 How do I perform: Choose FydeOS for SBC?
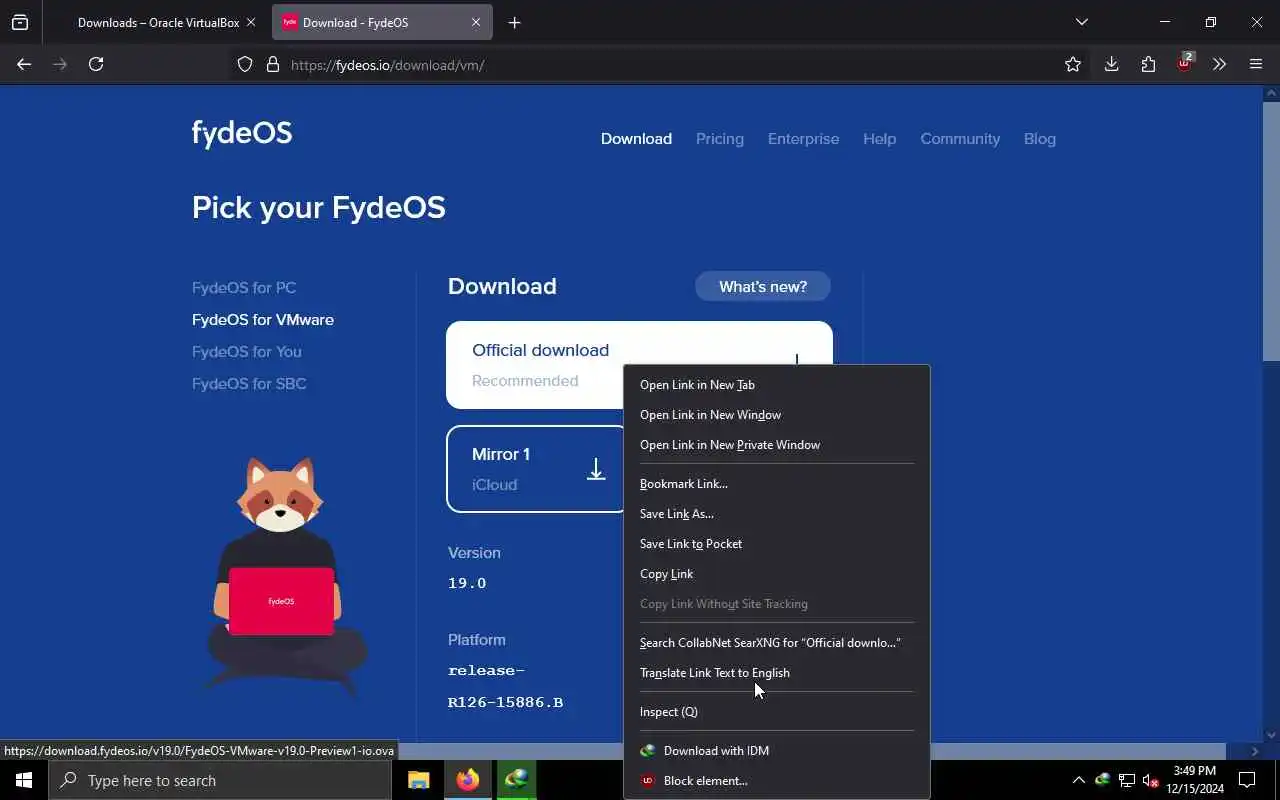tap(249, 384)
